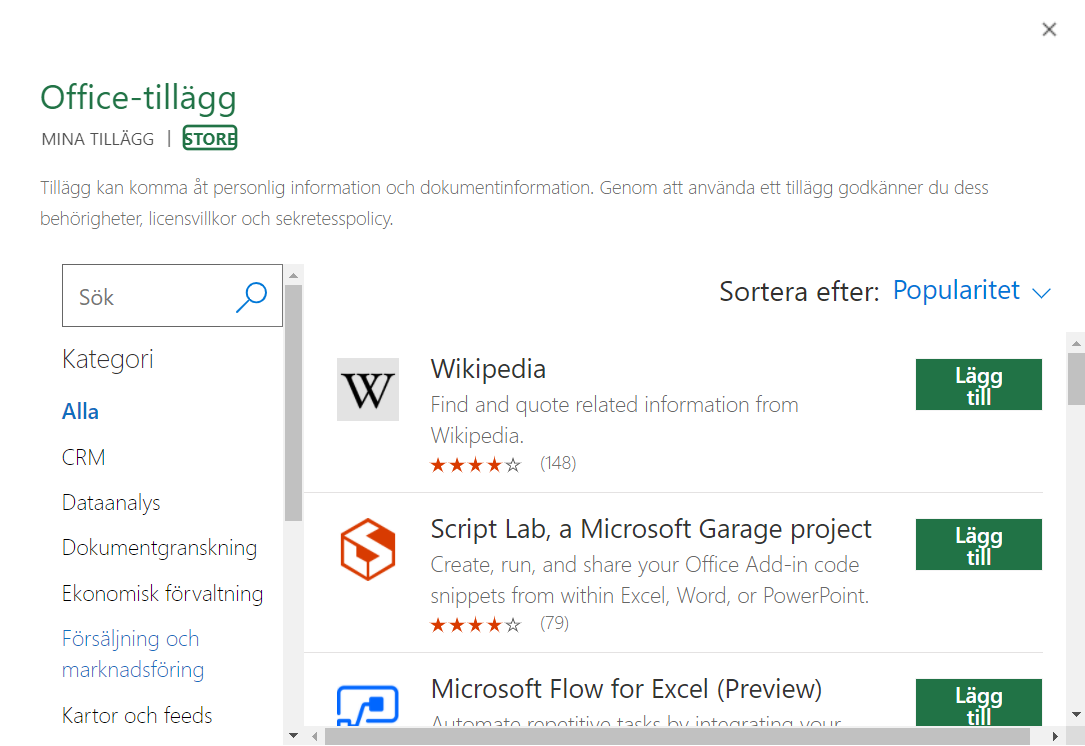Open the Script Lab hexagon icon
Screen dimensions: 1085x746
[x=367, y=549]
